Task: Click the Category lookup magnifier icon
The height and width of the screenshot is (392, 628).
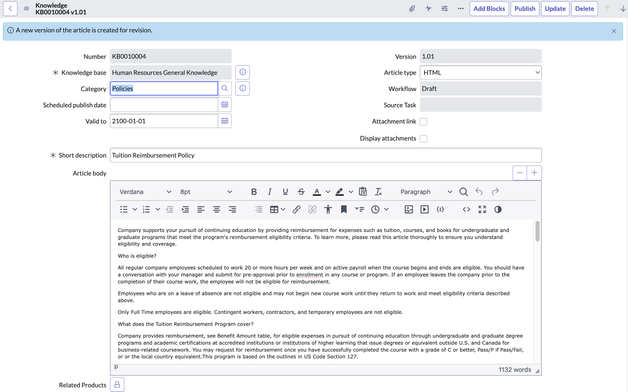Action: click(x=225, y=88)
